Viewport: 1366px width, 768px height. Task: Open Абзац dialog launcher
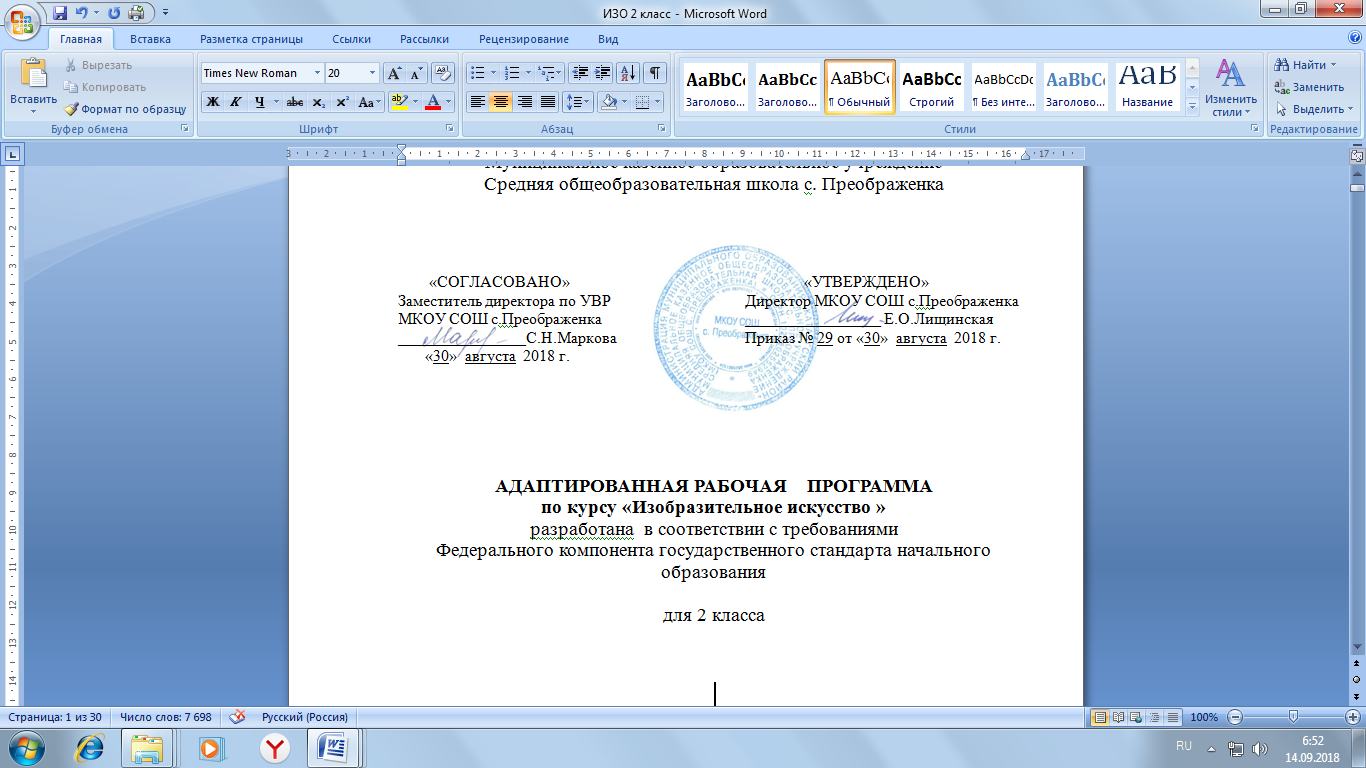(662, 129)
